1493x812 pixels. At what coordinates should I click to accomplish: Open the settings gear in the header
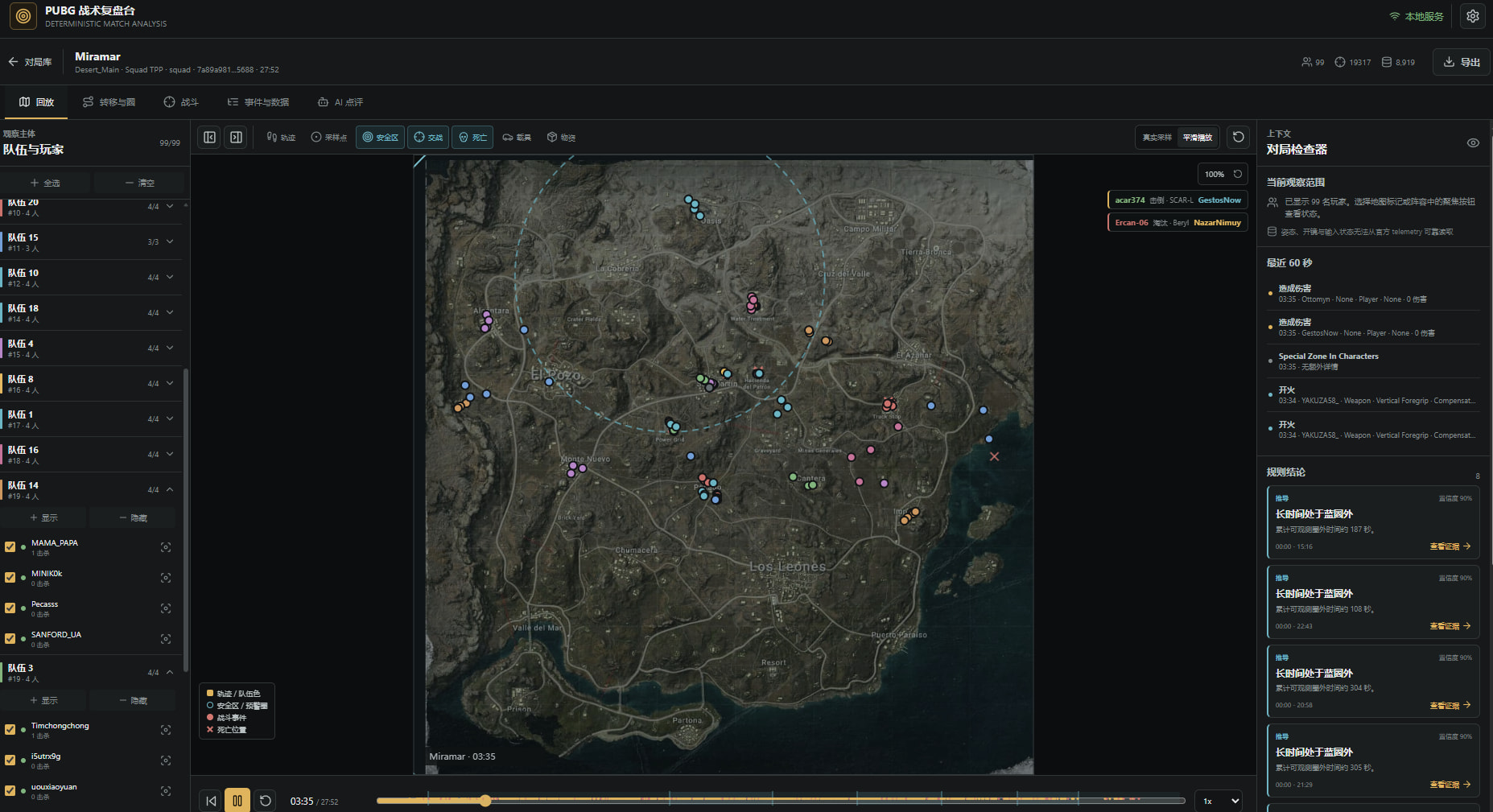[x=1472, y=16]
